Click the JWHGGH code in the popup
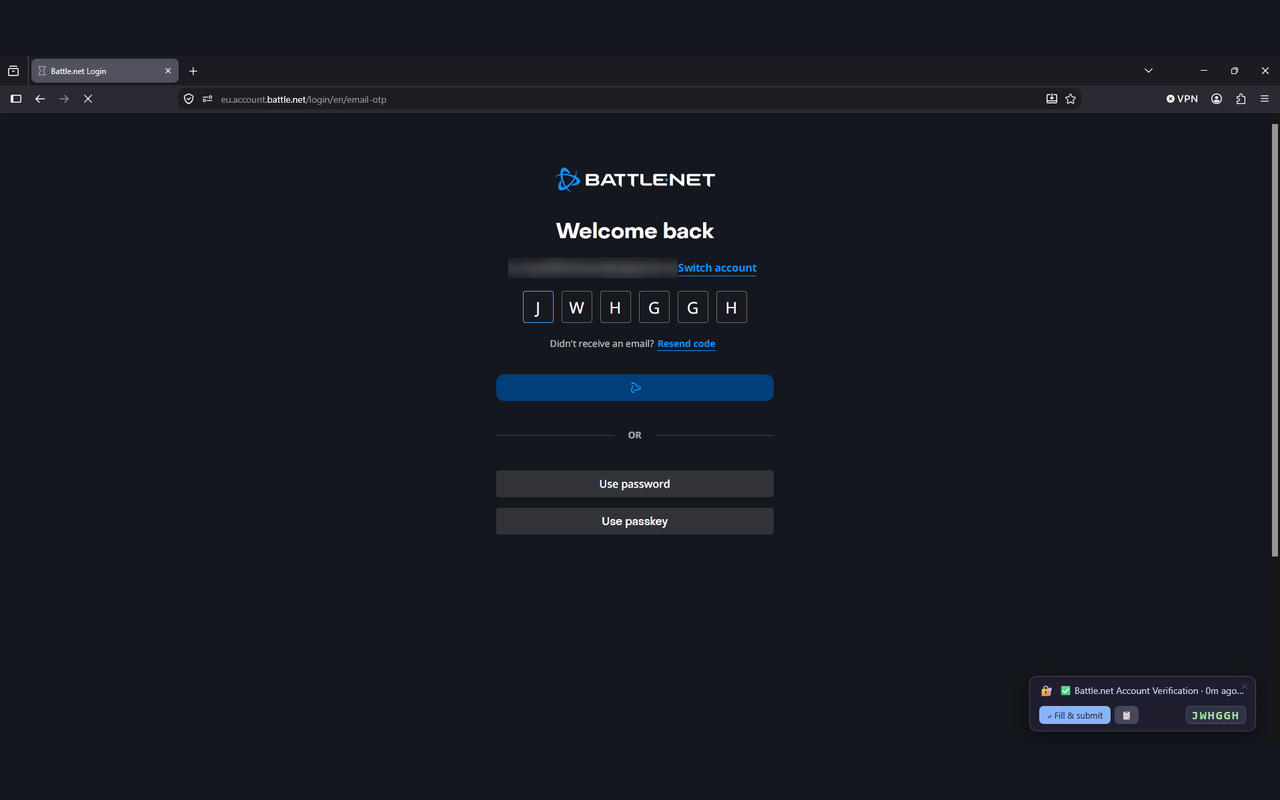This screenshot has height=800, width=1280. [1216, 715]
